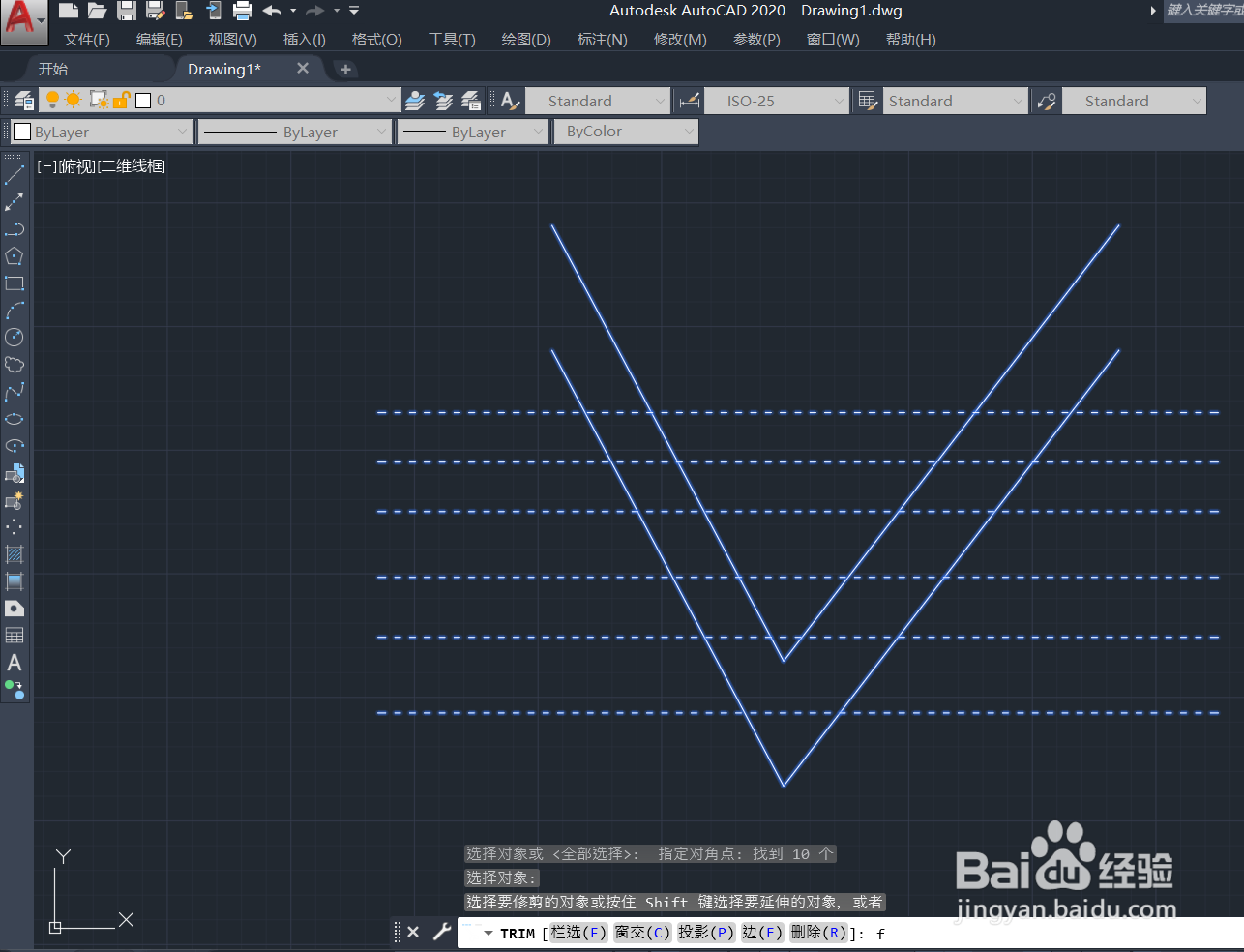
Task: Choose the 窗交(C) trim option
Action: [x=642, y=933]
